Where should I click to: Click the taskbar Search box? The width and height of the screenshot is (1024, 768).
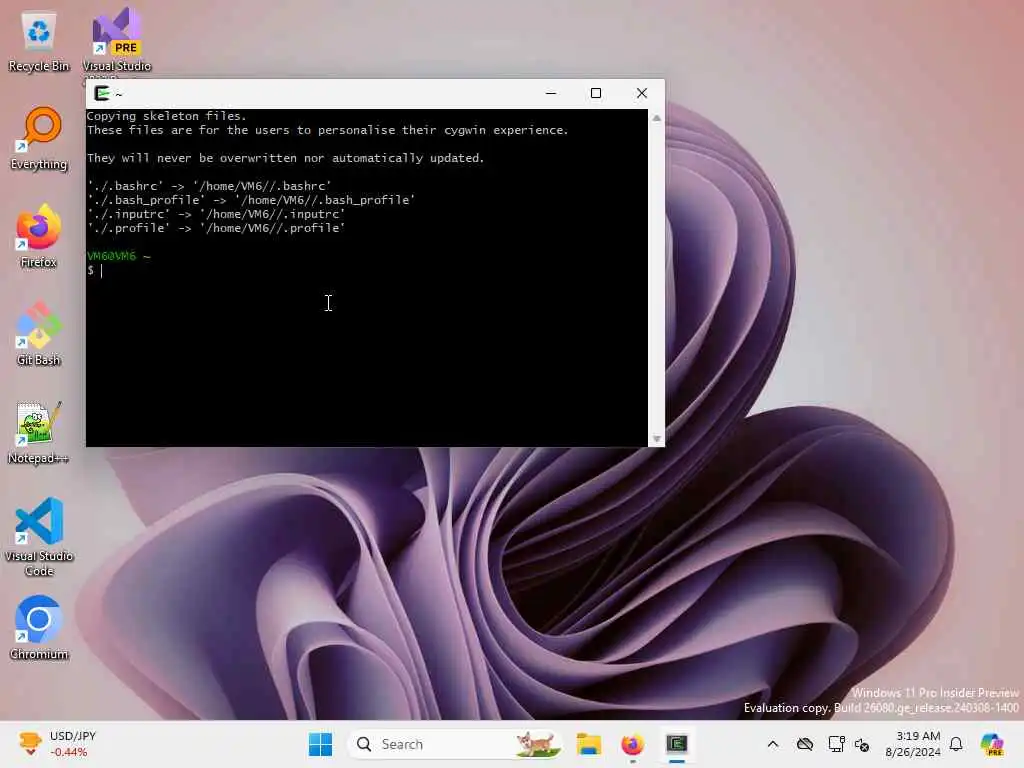click(455, 744)
